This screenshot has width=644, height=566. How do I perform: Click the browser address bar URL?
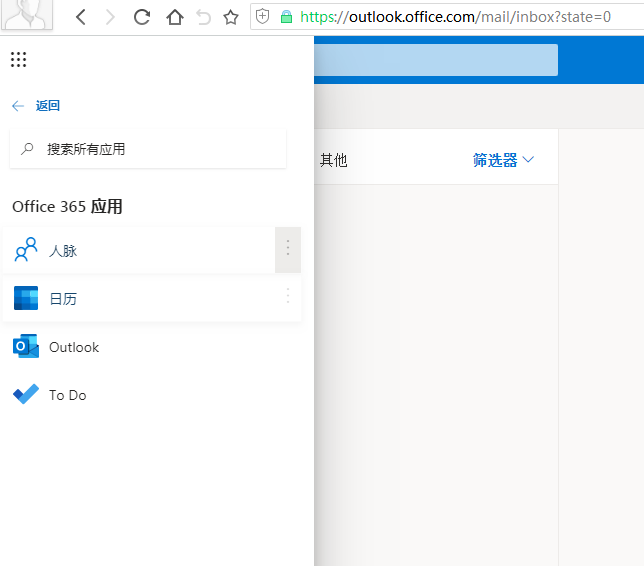click(455, 17)
